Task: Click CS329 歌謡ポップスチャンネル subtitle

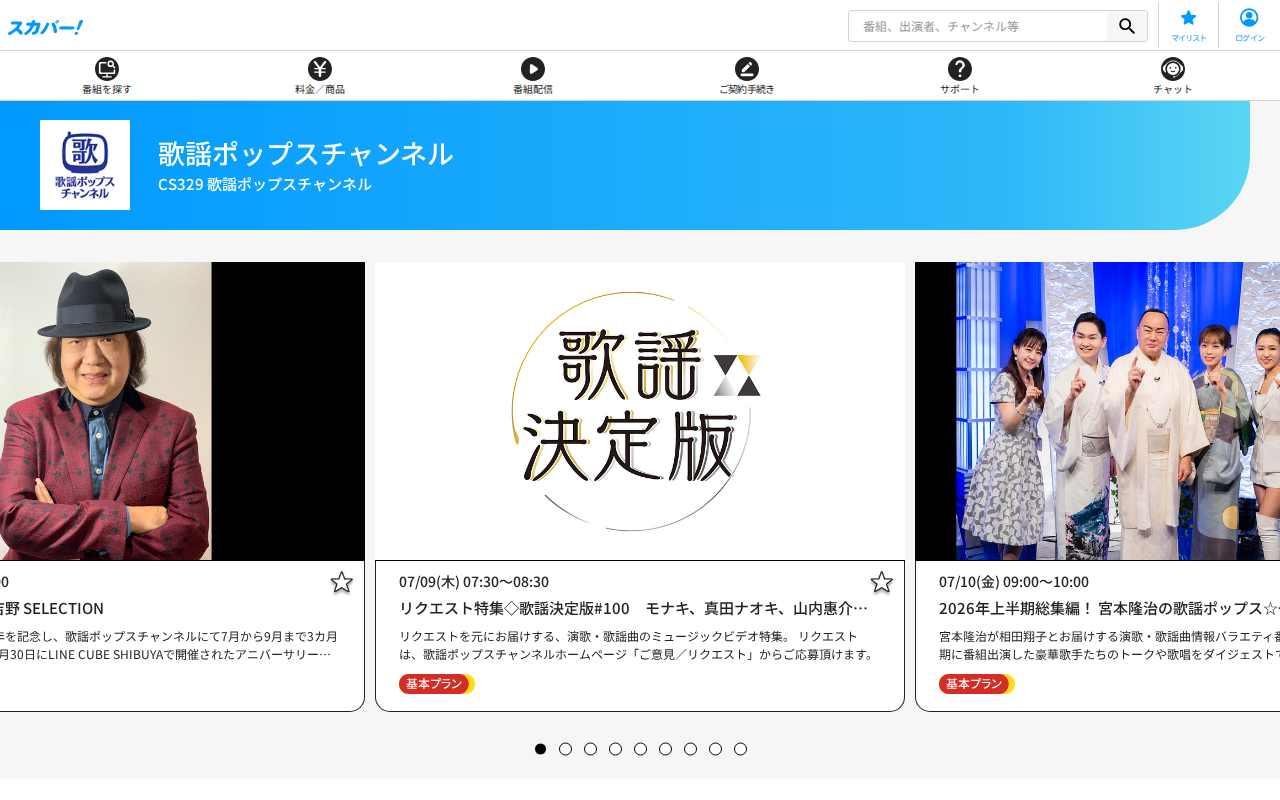Action: click(x=264, y=184)
